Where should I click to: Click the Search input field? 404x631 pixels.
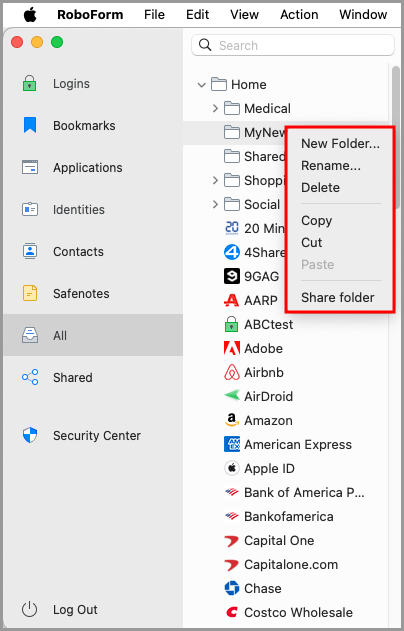[x=293, y=45]
